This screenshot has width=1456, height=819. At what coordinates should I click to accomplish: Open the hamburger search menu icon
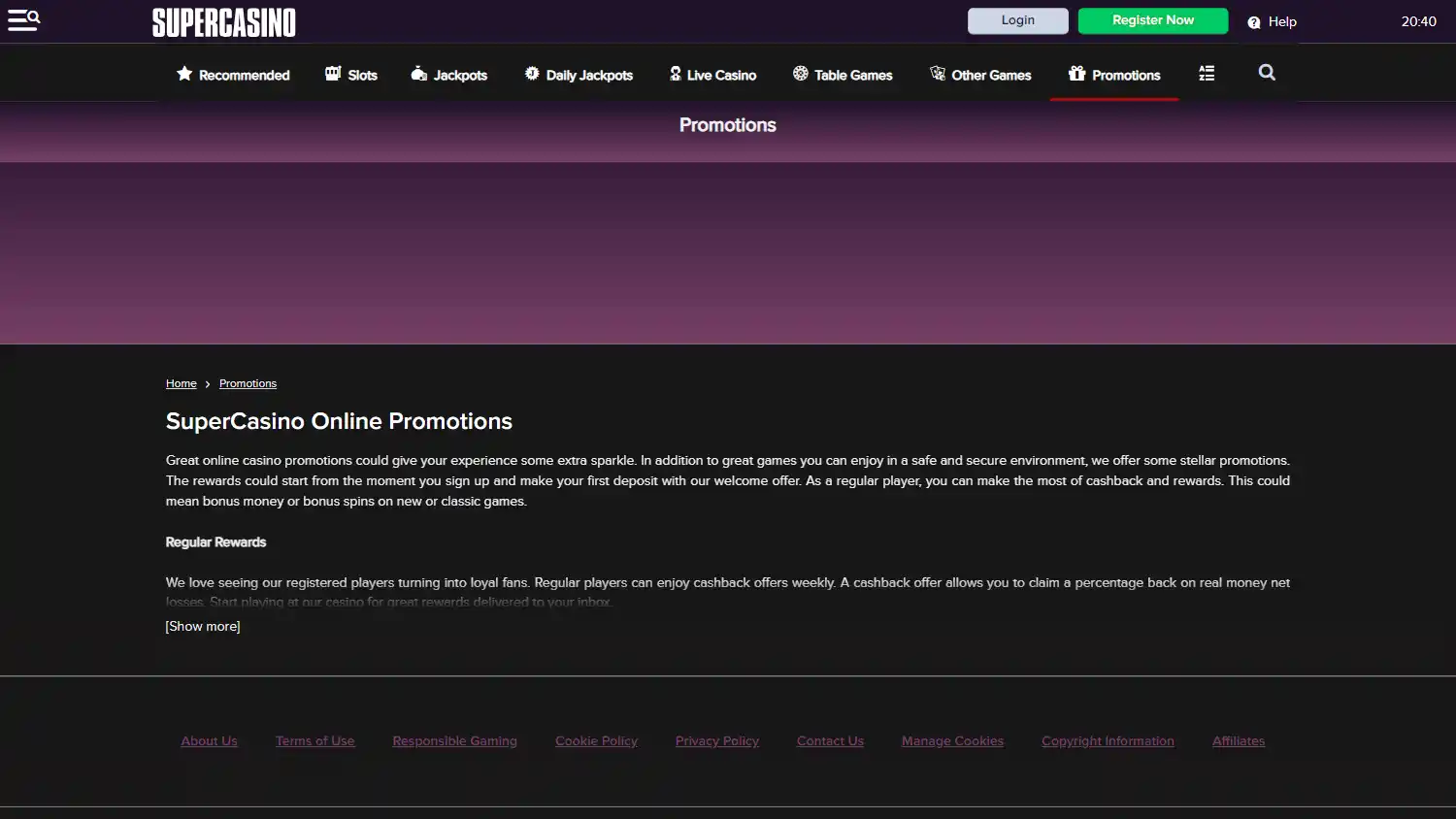pos(24,20)
